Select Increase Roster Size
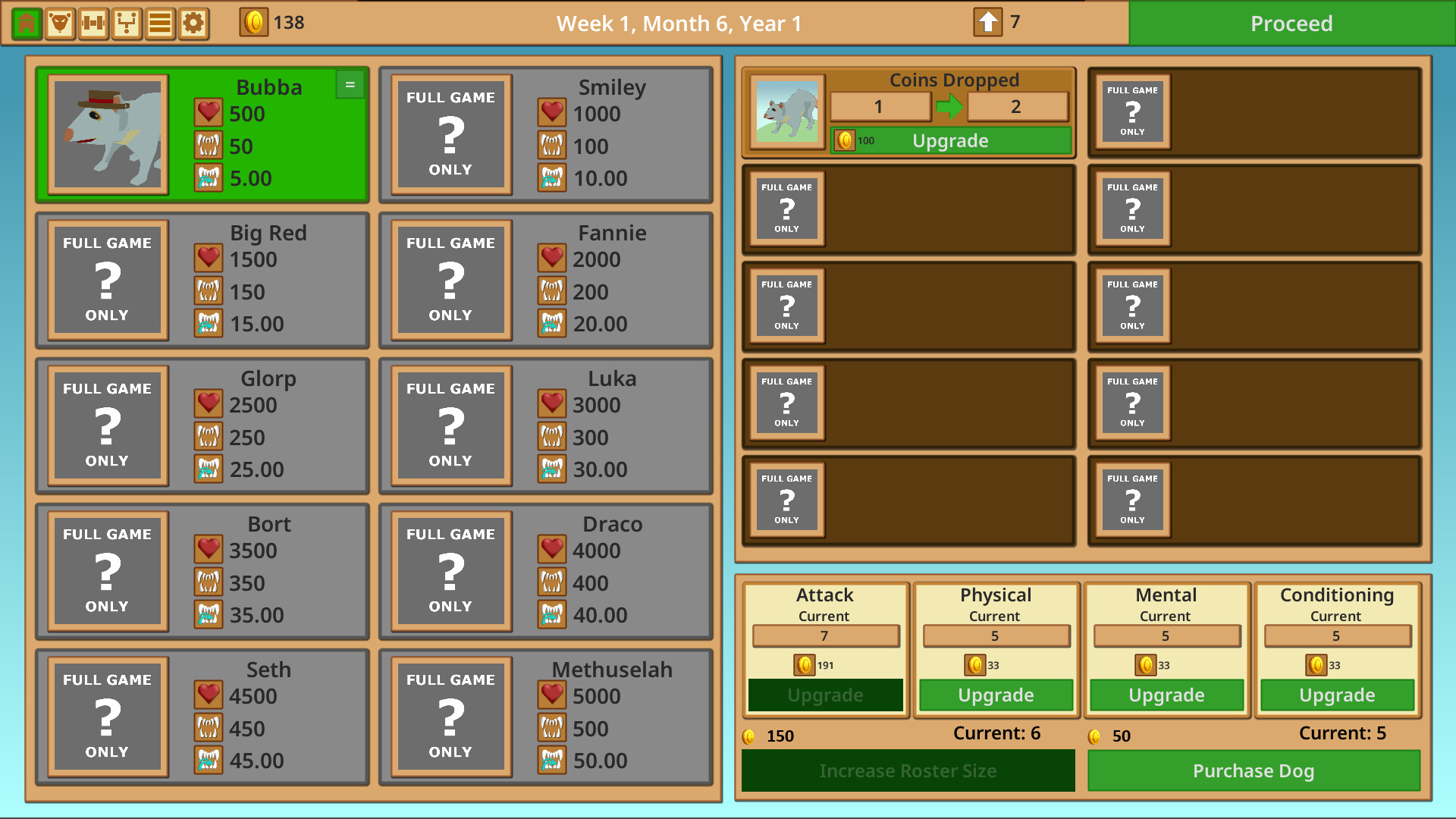Image resolution: width=1456 pixels, height=819 pixels. pyautogui.click(x=908, y=770)
